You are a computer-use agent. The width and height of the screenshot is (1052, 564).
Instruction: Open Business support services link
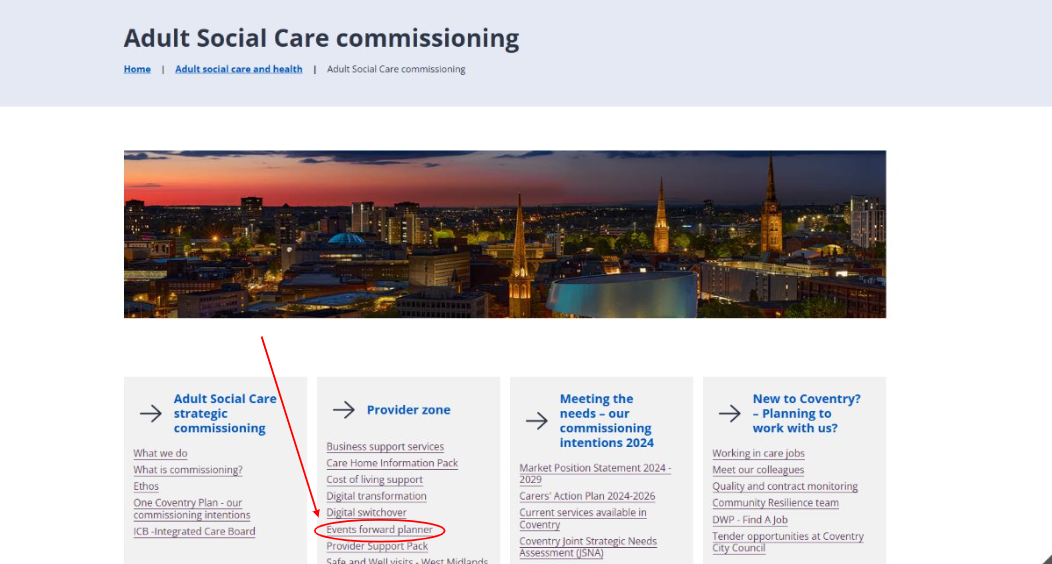[x=385, y=447]
